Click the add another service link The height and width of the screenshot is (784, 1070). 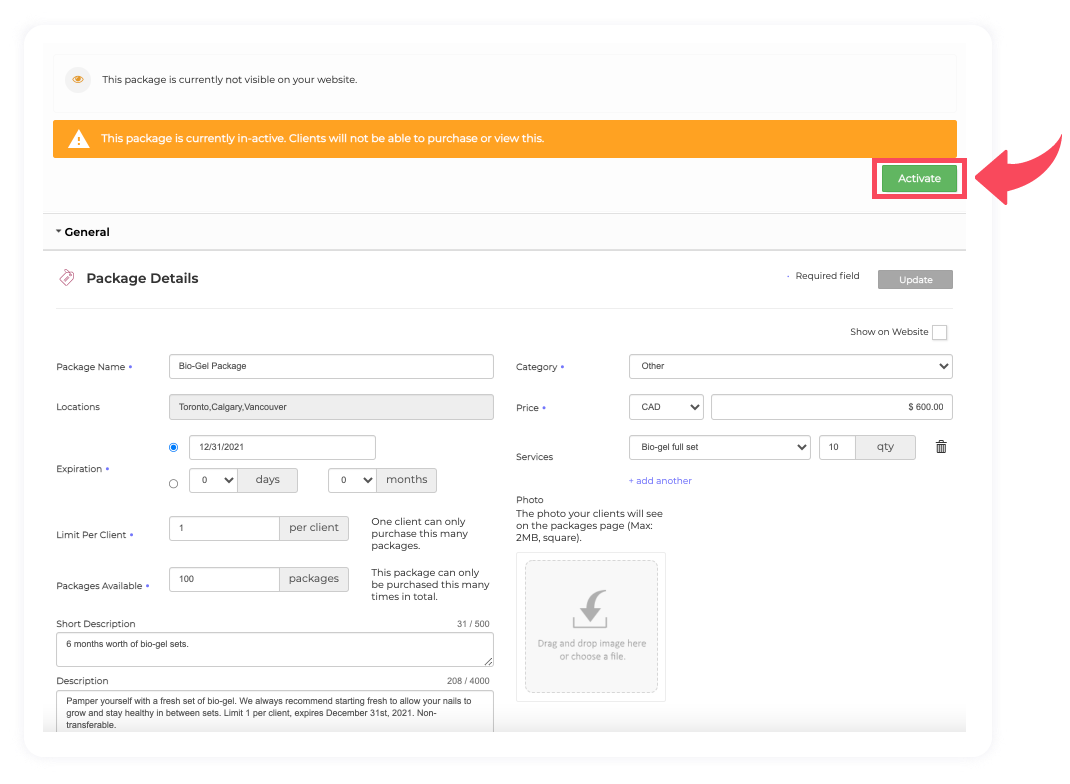[x=660, y=481]
